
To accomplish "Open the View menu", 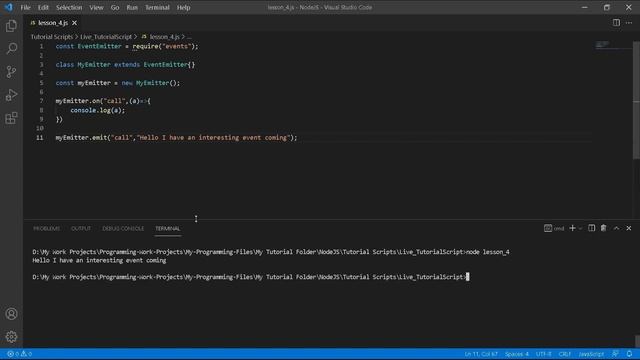I will tap(96, 7).
